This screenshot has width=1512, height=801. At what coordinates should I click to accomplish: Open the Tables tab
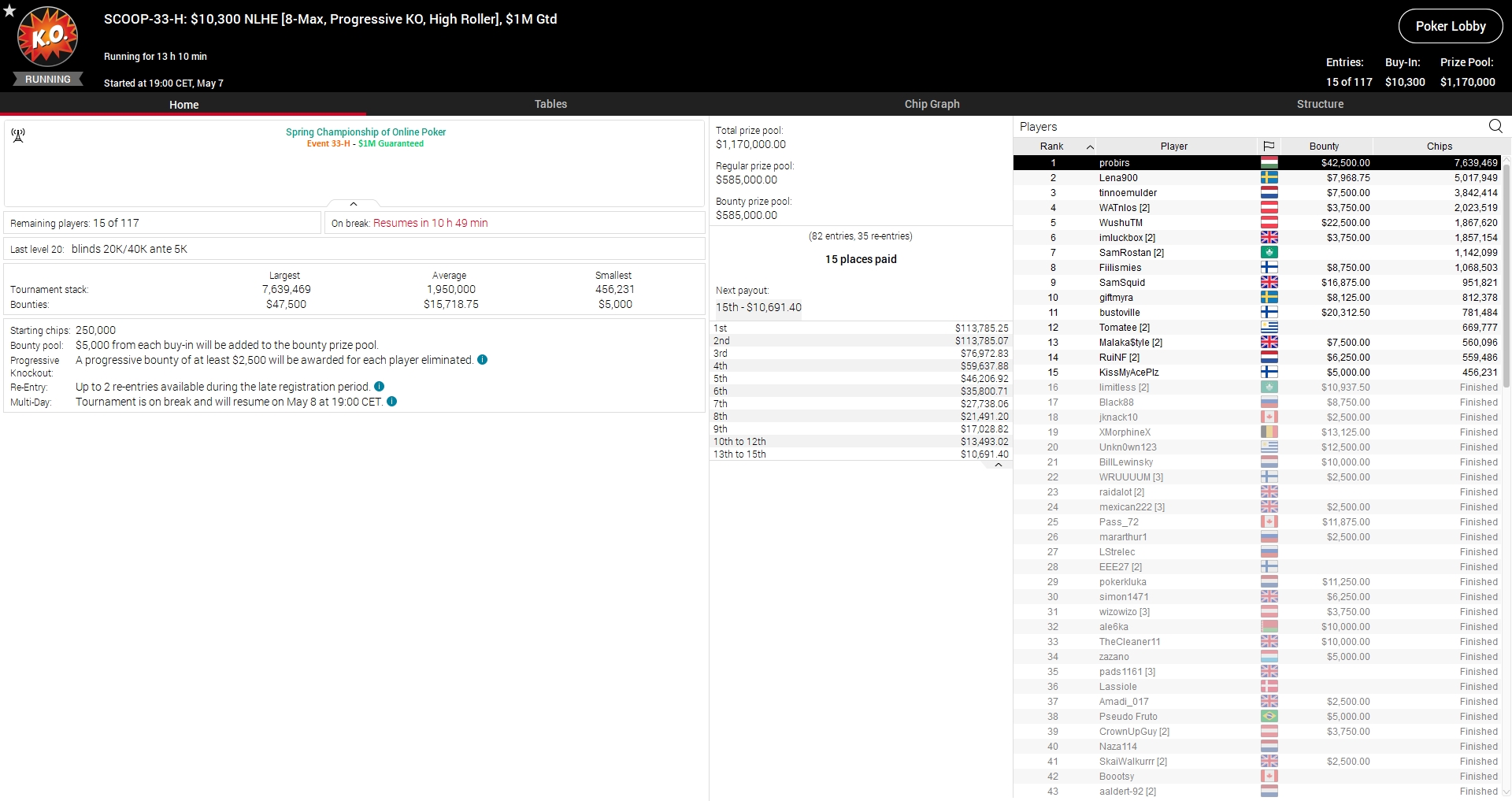[550, 104]
